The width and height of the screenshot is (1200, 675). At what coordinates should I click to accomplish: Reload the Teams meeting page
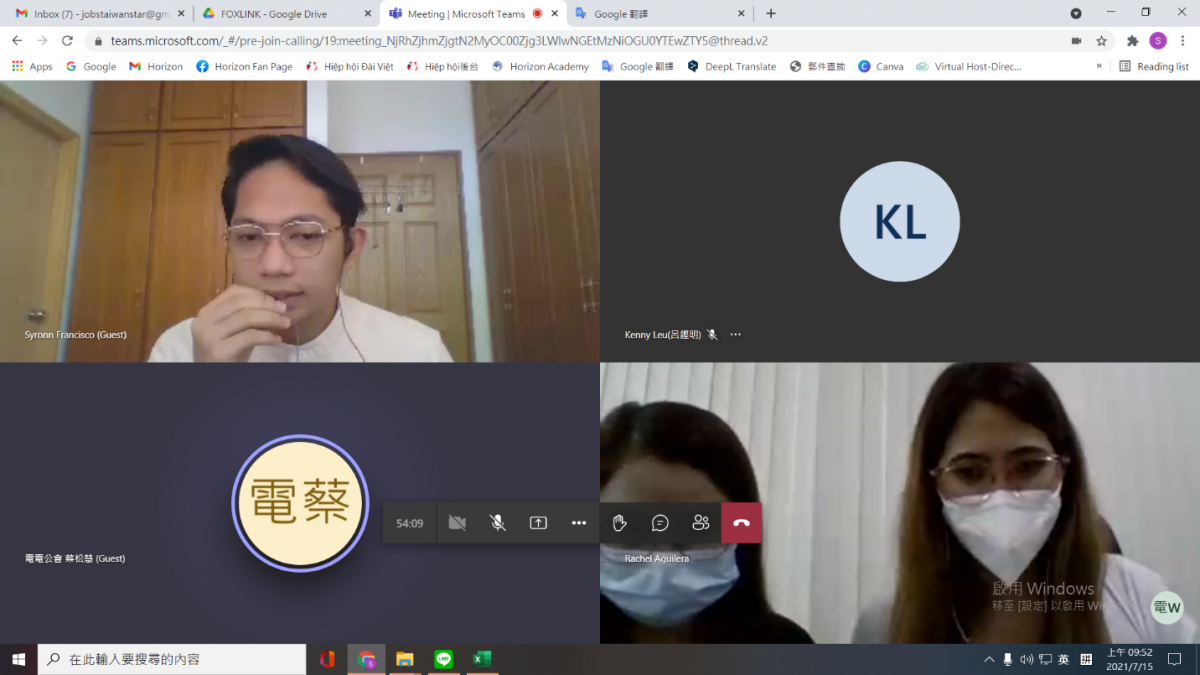pos(67,41)
